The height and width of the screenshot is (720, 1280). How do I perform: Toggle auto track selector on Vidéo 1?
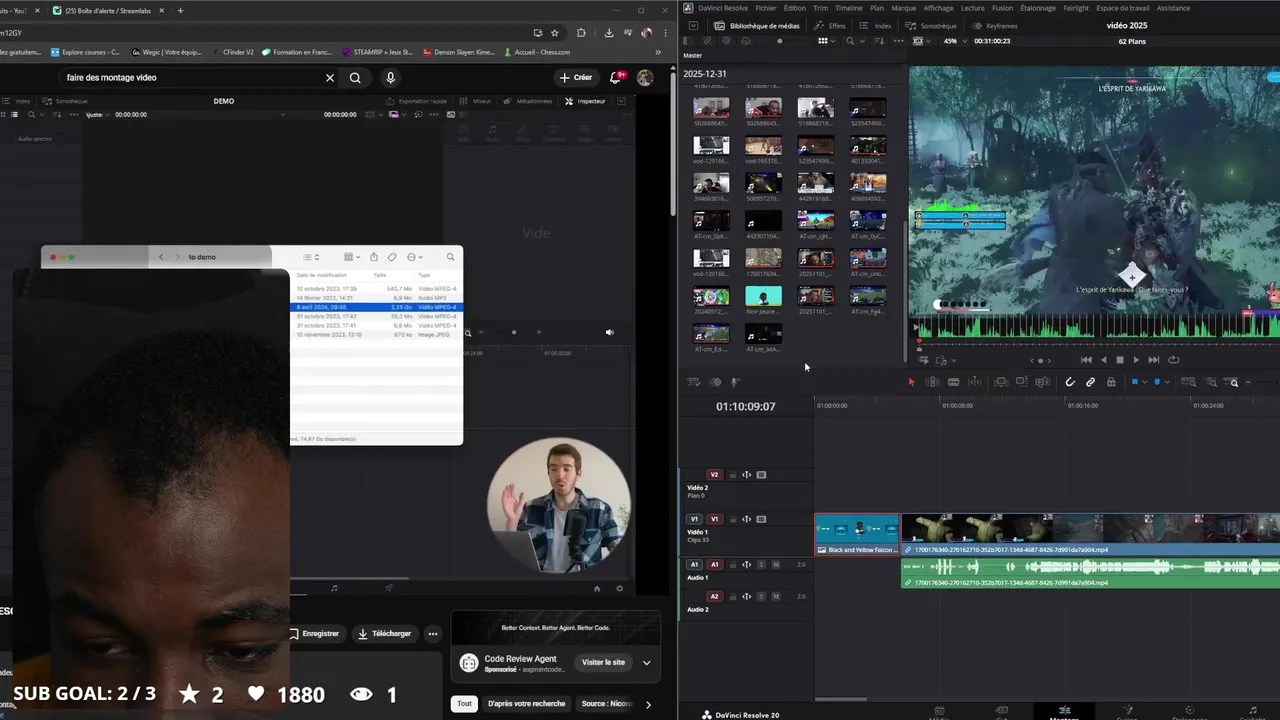click(747, 520)
